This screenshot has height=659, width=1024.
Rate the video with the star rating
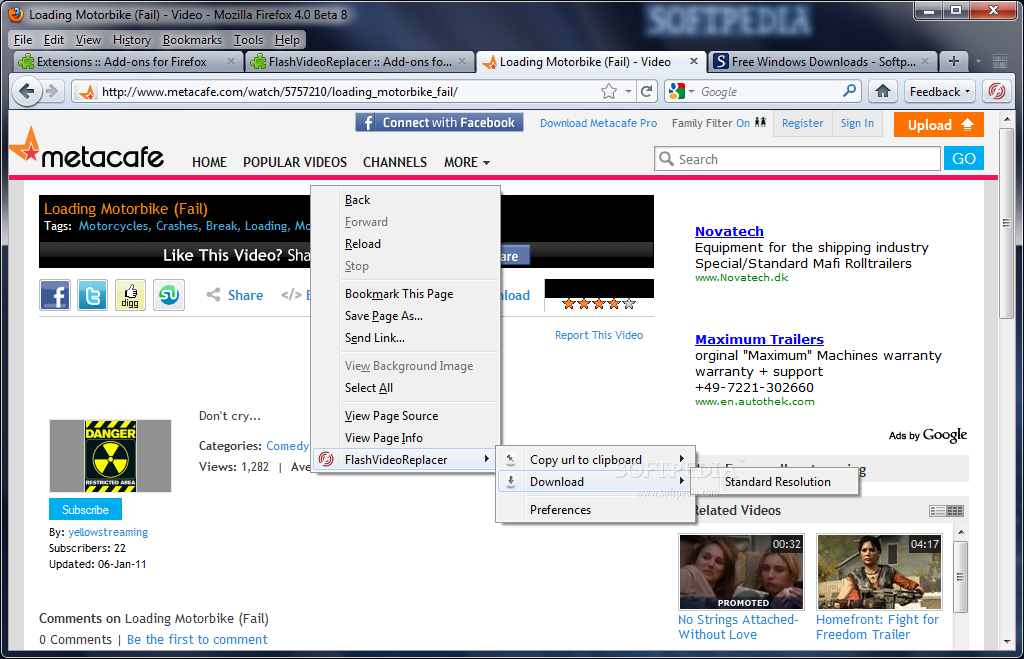(599, 304)
